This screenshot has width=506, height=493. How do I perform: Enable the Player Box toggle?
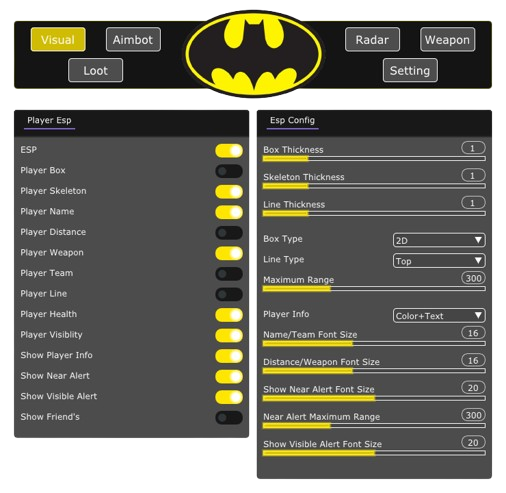(229, 171)
